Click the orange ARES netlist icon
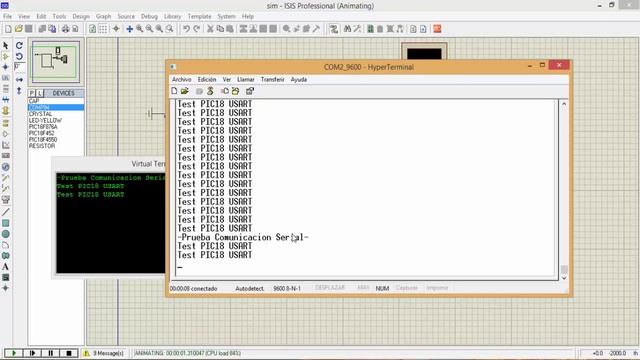 coord(437,29)
